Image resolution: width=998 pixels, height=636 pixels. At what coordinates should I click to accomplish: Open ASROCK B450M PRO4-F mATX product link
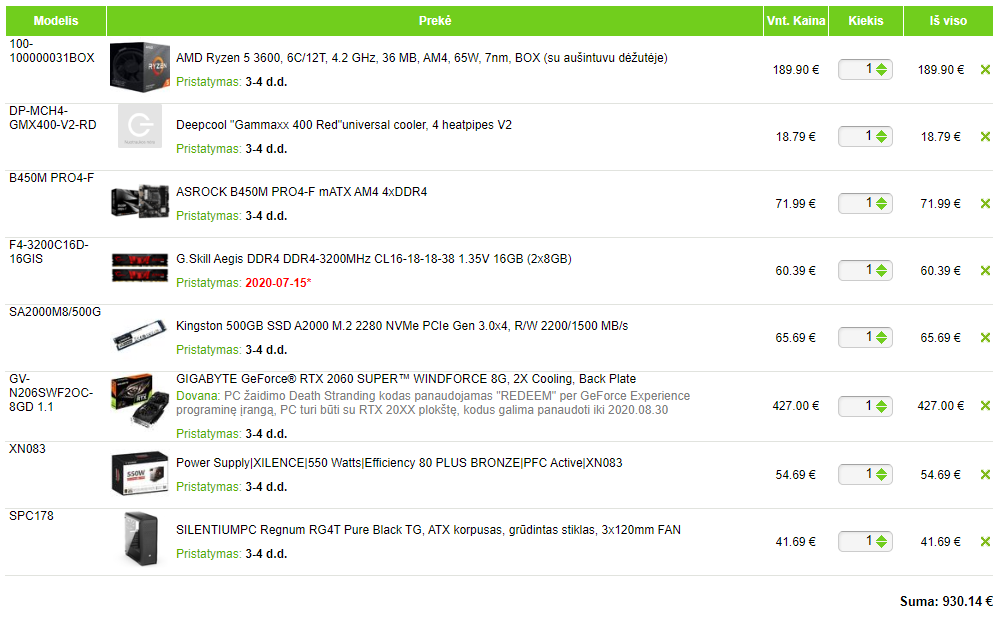tap(302, 192)
